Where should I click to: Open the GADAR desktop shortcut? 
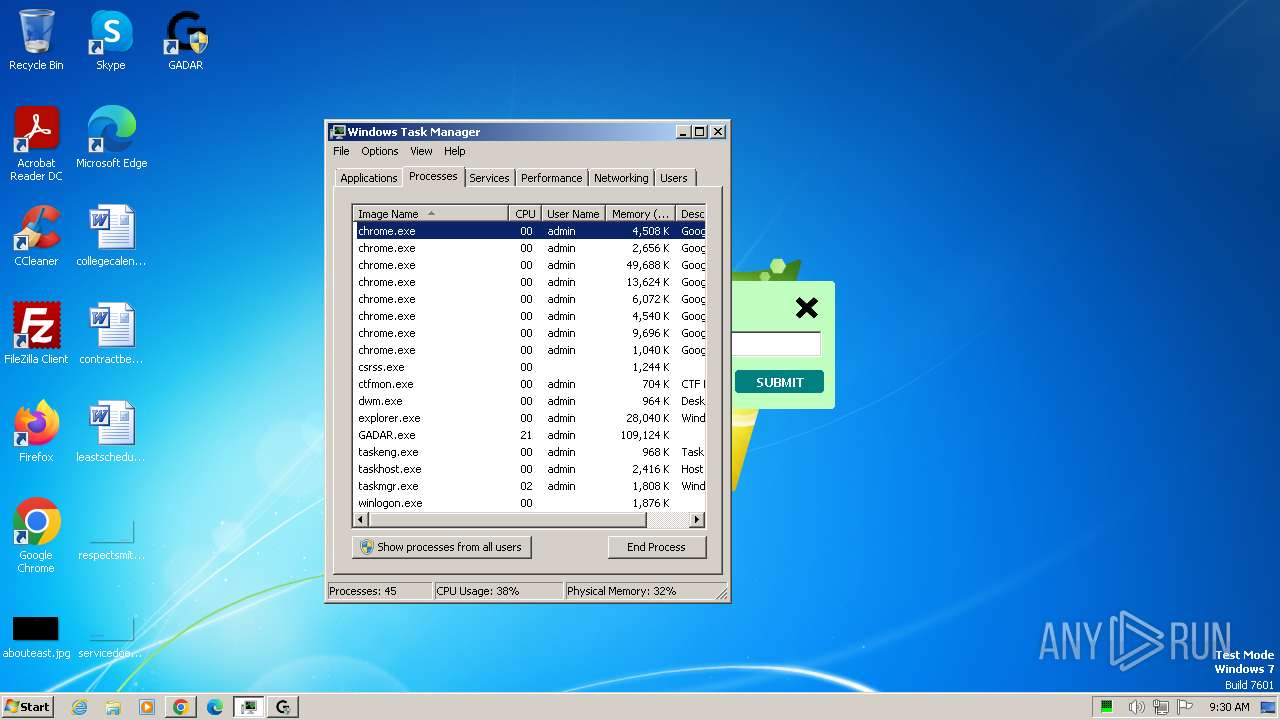185,40
